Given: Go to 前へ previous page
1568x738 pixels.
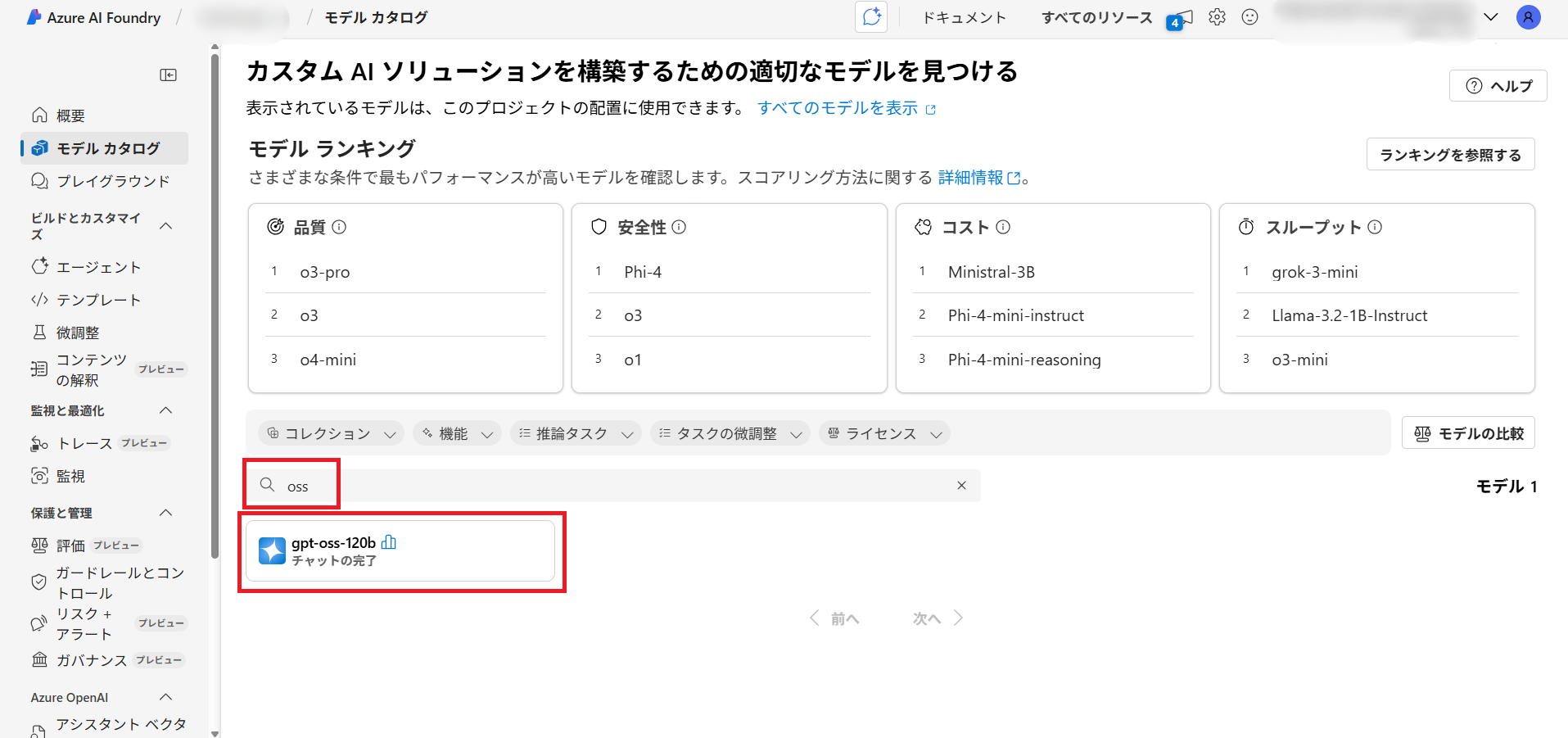Looking at the screenshot, I should (834, 618).
